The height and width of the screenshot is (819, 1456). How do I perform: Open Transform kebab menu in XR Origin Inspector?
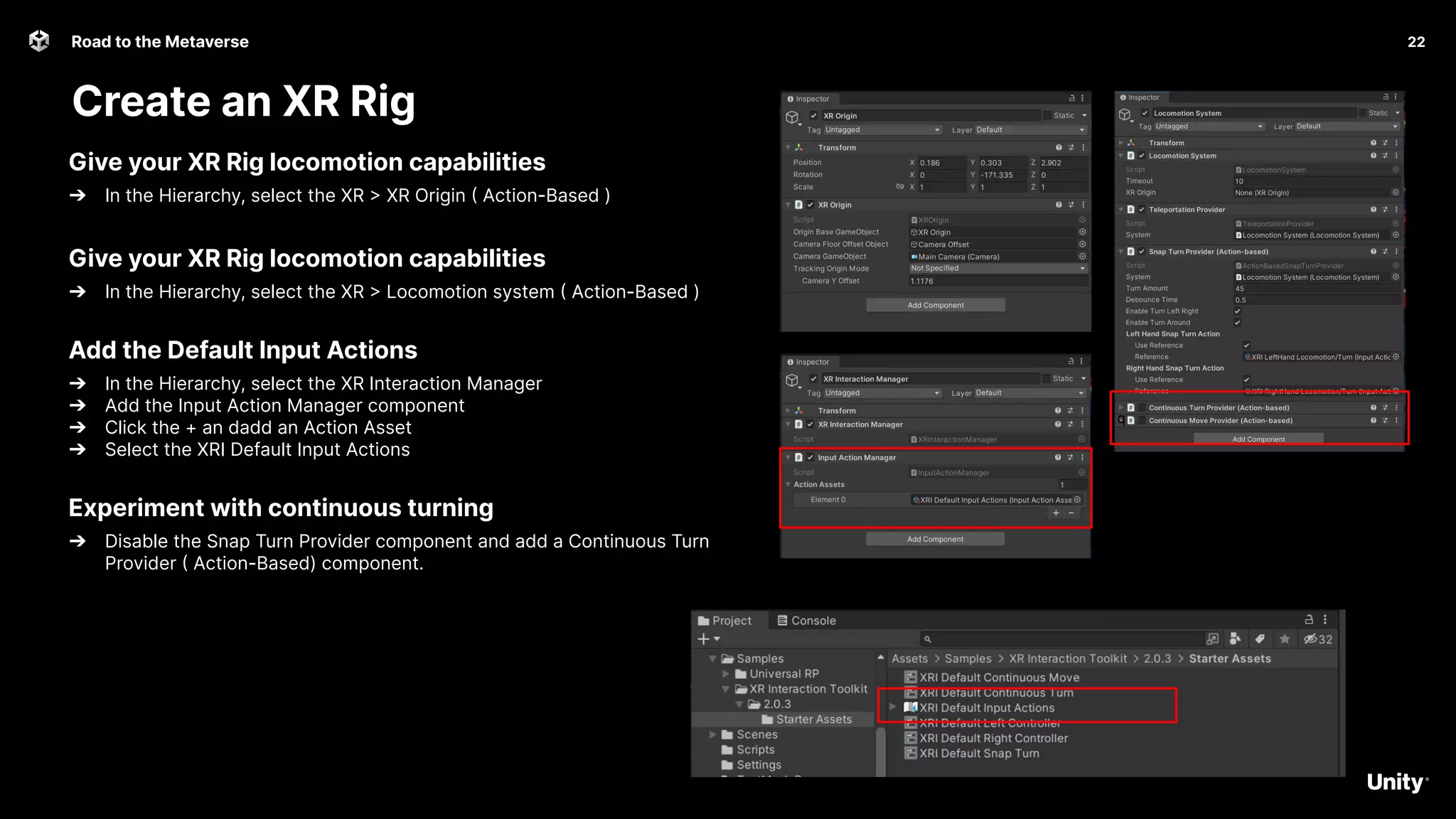pos(1083,148)
